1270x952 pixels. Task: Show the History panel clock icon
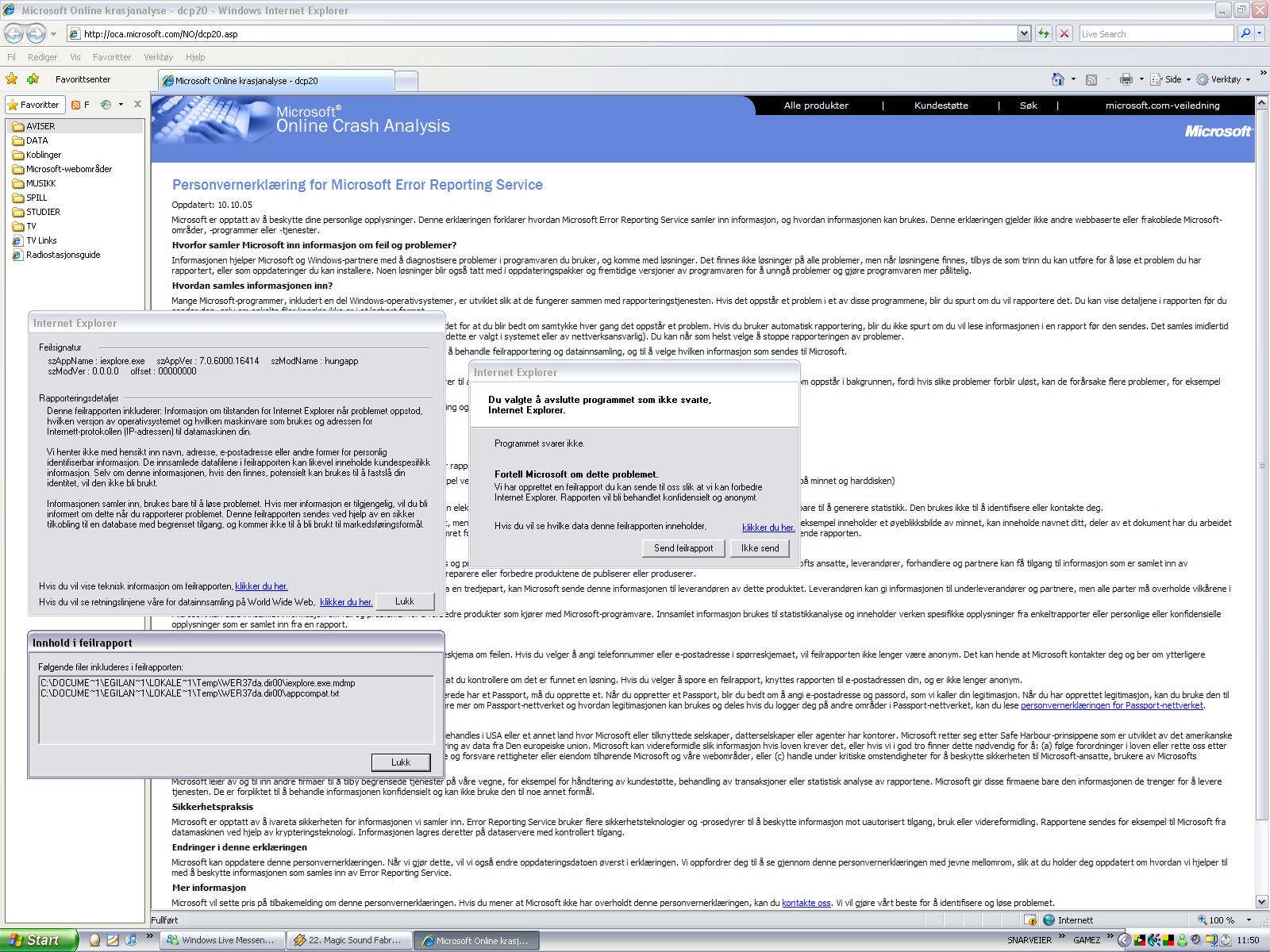point(106,104)
